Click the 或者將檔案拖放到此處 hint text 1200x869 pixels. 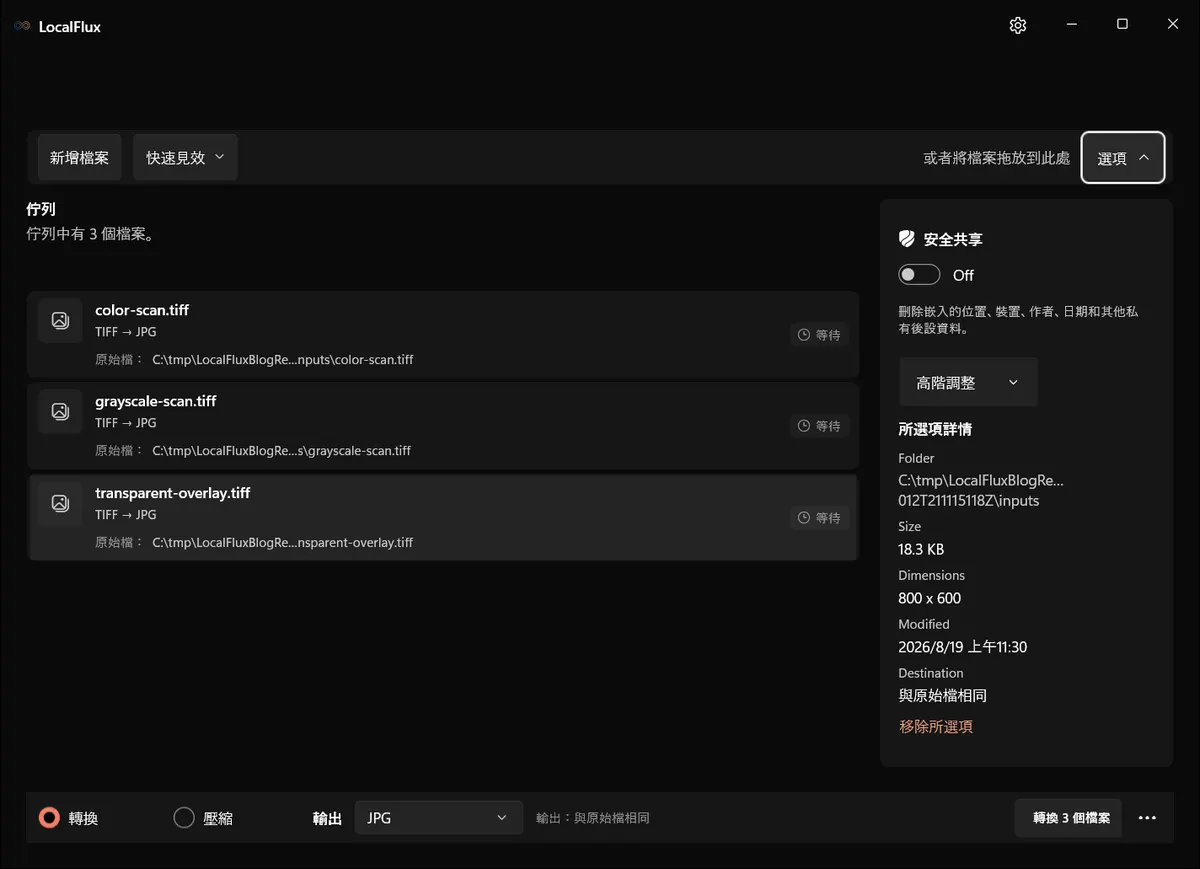pyautogui.click(x=996, y=158)
